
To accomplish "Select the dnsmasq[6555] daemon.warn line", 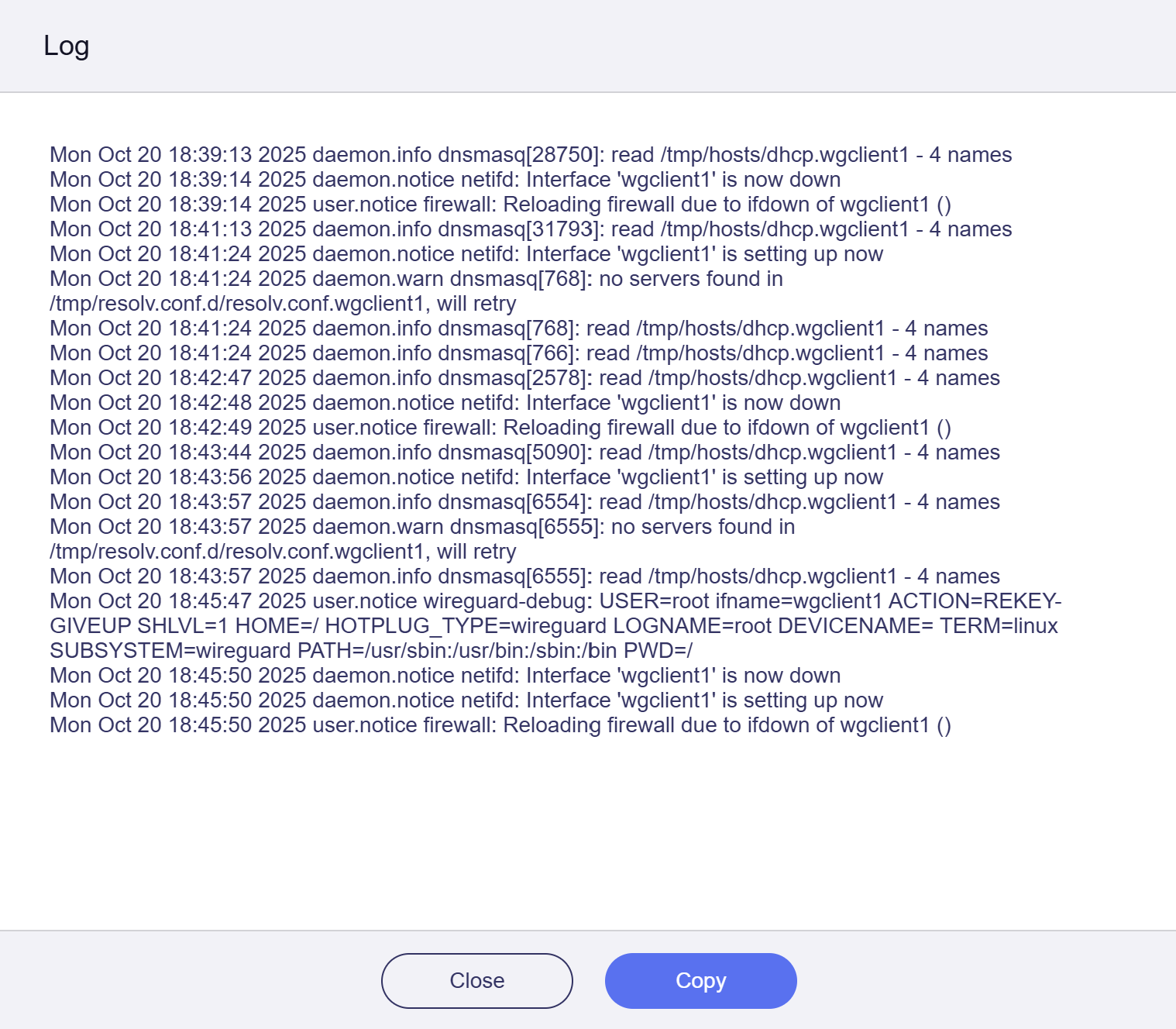I will tap(422, 528).
